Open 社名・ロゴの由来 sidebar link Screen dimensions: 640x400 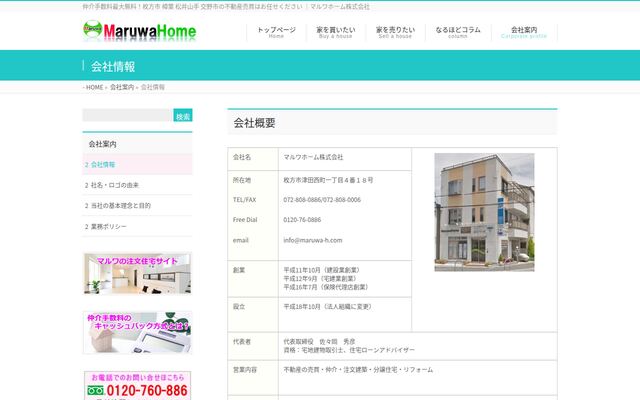(137, 185)
